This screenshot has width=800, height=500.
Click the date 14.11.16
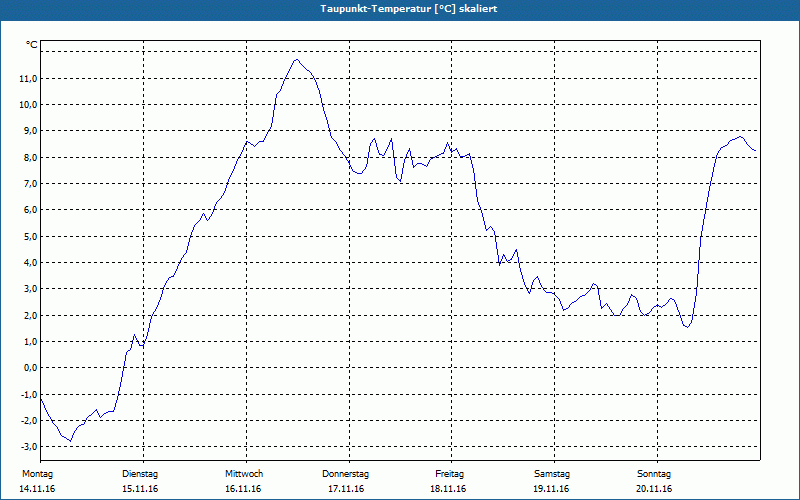click(x=37, y=489)
